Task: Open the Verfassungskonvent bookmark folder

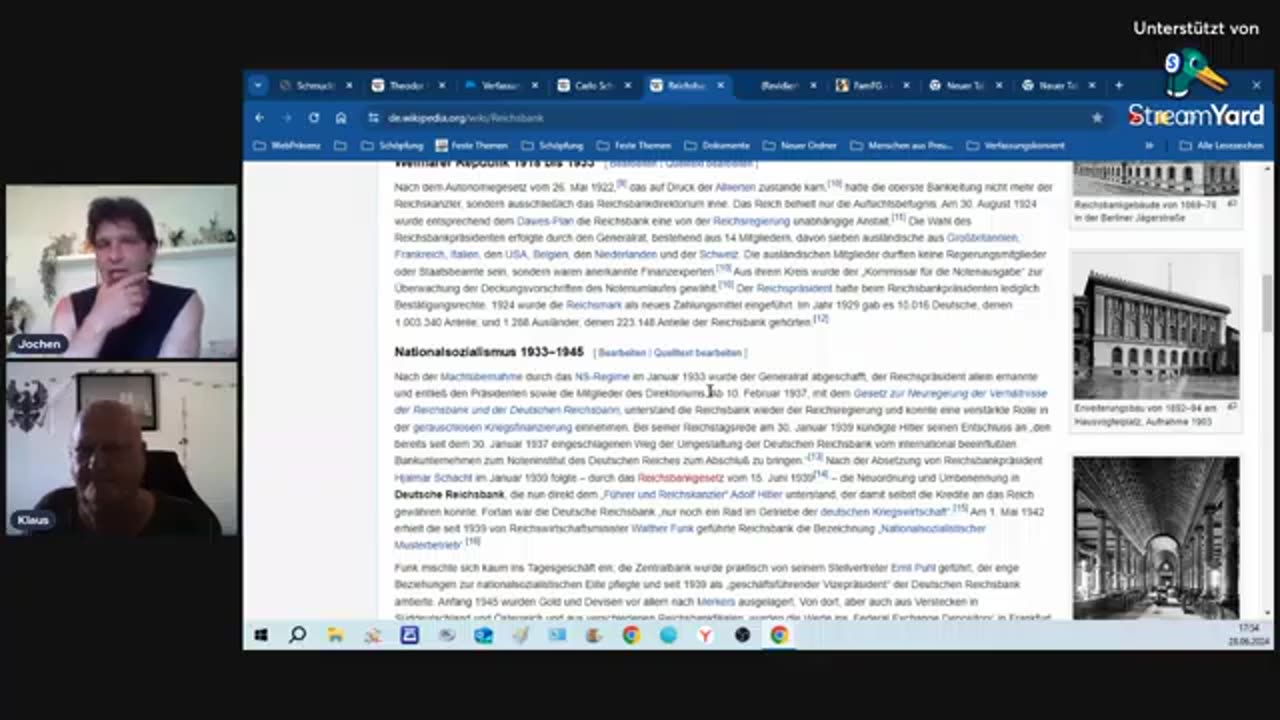Action: tap(1015, 146)
